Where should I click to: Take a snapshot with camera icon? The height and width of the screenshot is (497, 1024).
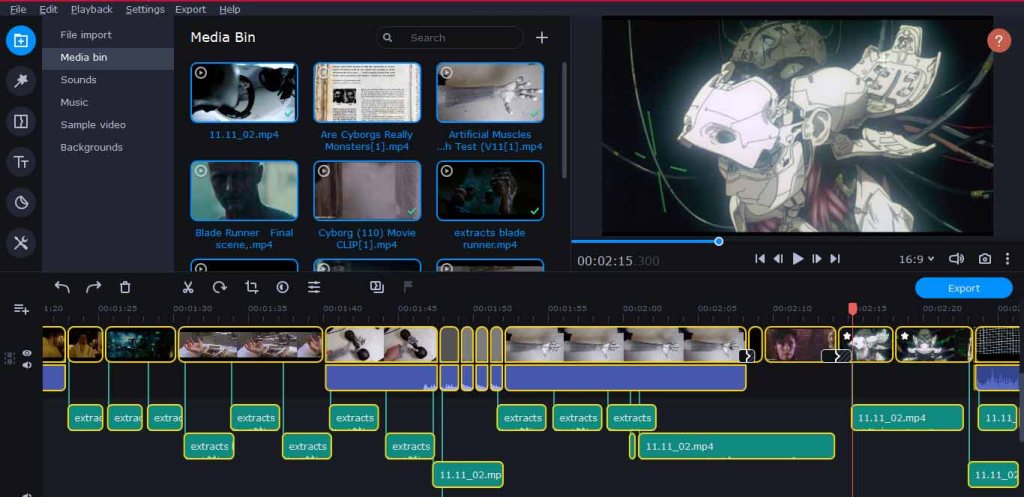pyautogui.click(x=984, y=259)
